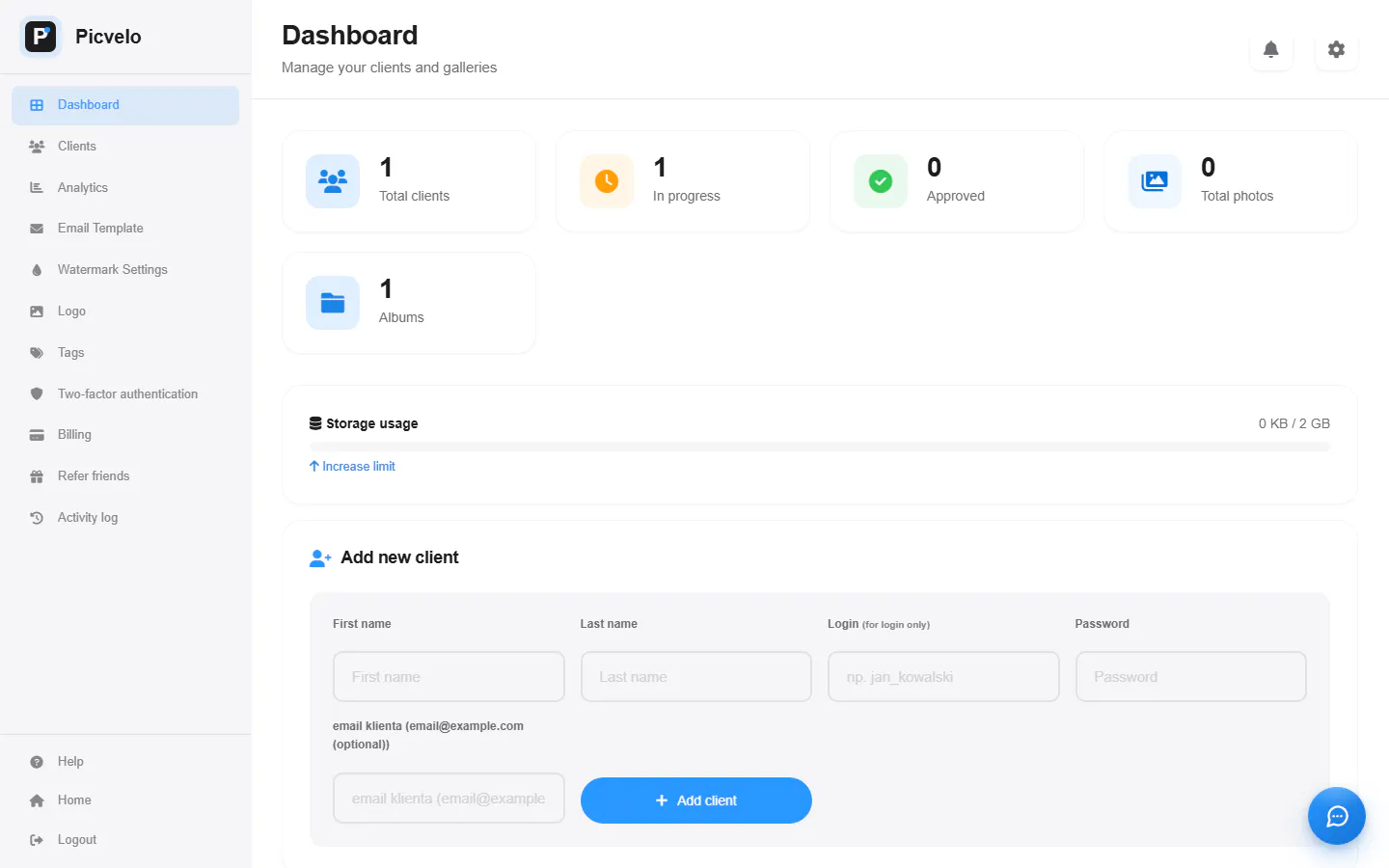The height and width of the screenshot is (868, 1389).
Task: Click the Dashboard grid icon in sidebar
Action: click(37, 105)
